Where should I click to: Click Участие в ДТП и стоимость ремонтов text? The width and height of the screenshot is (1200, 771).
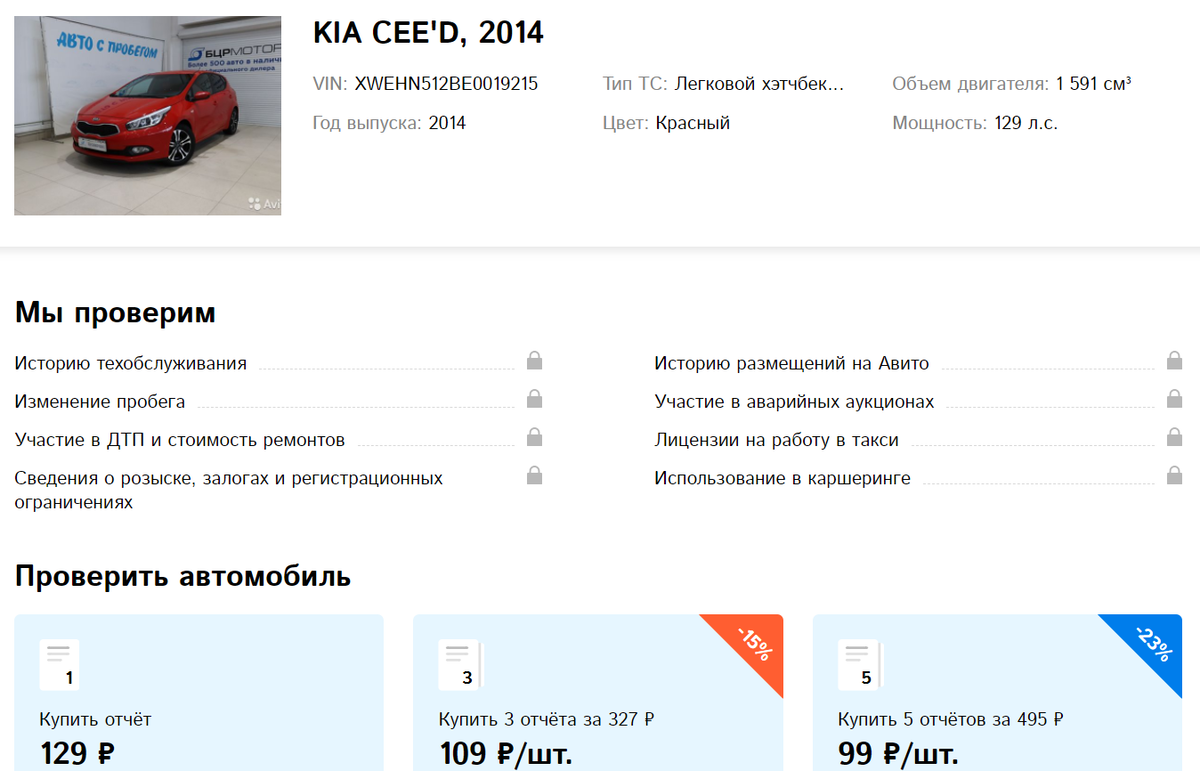point(180,439)
